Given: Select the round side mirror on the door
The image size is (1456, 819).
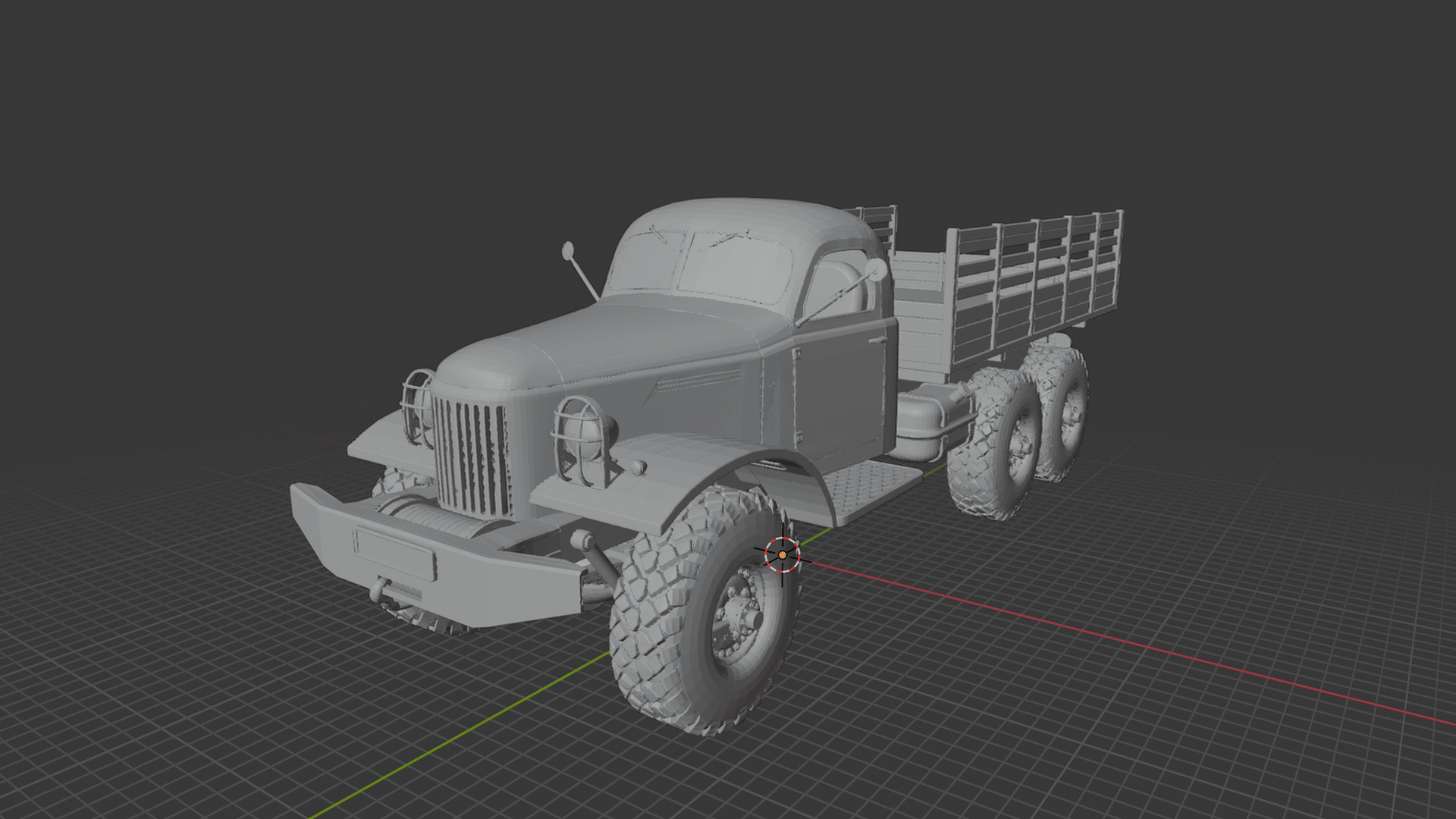Looking at the screenshot, I should [x=875, y=270].
